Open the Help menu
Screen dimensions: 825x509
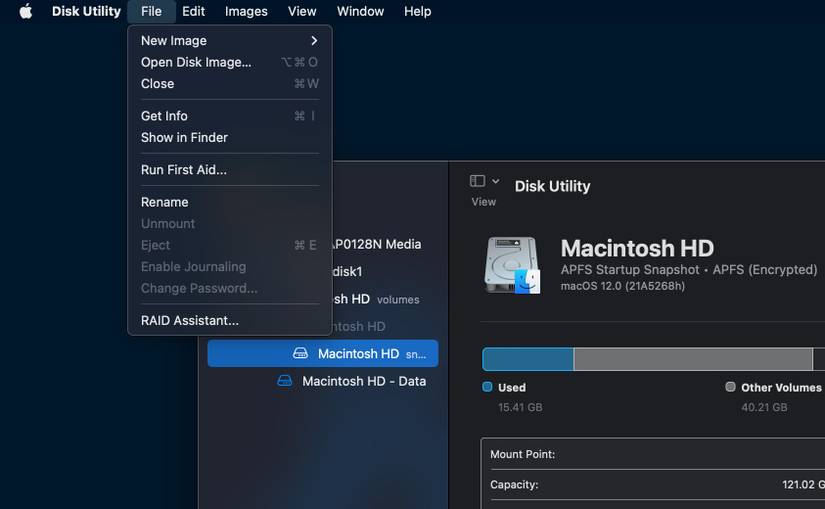click(x=418, y=11)
